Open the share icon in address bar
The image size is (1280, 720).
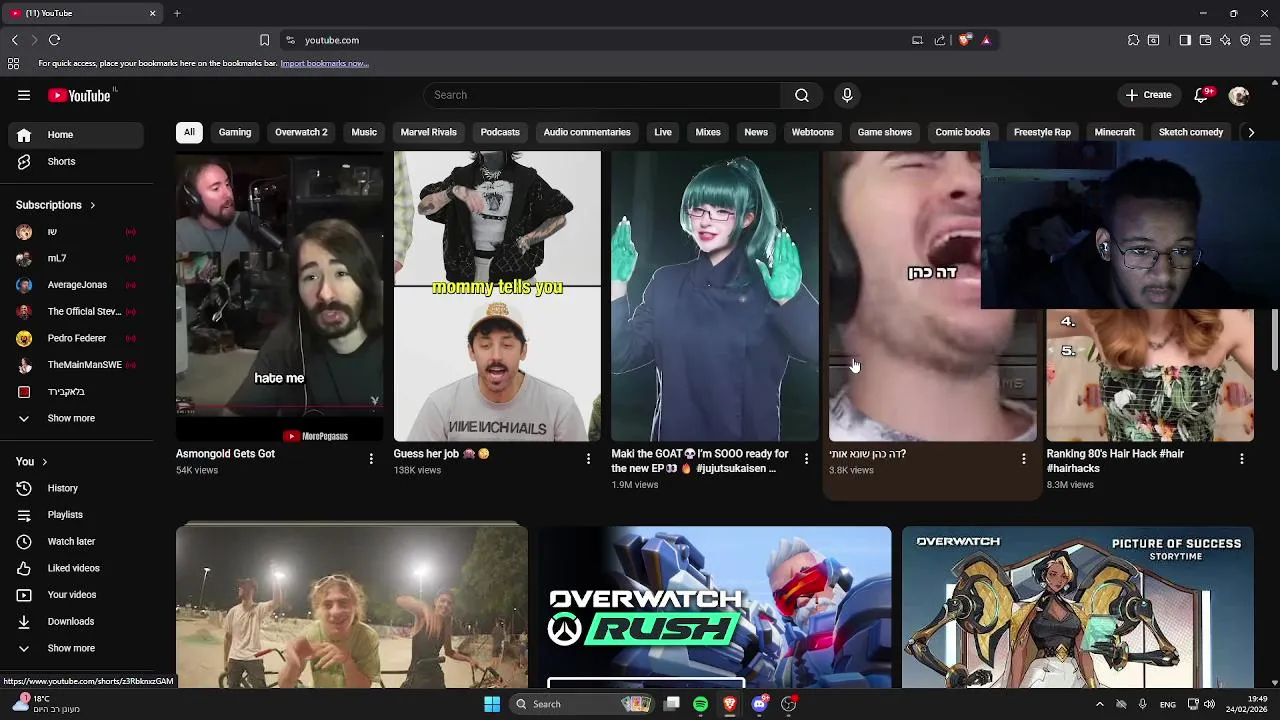[940, 40]
